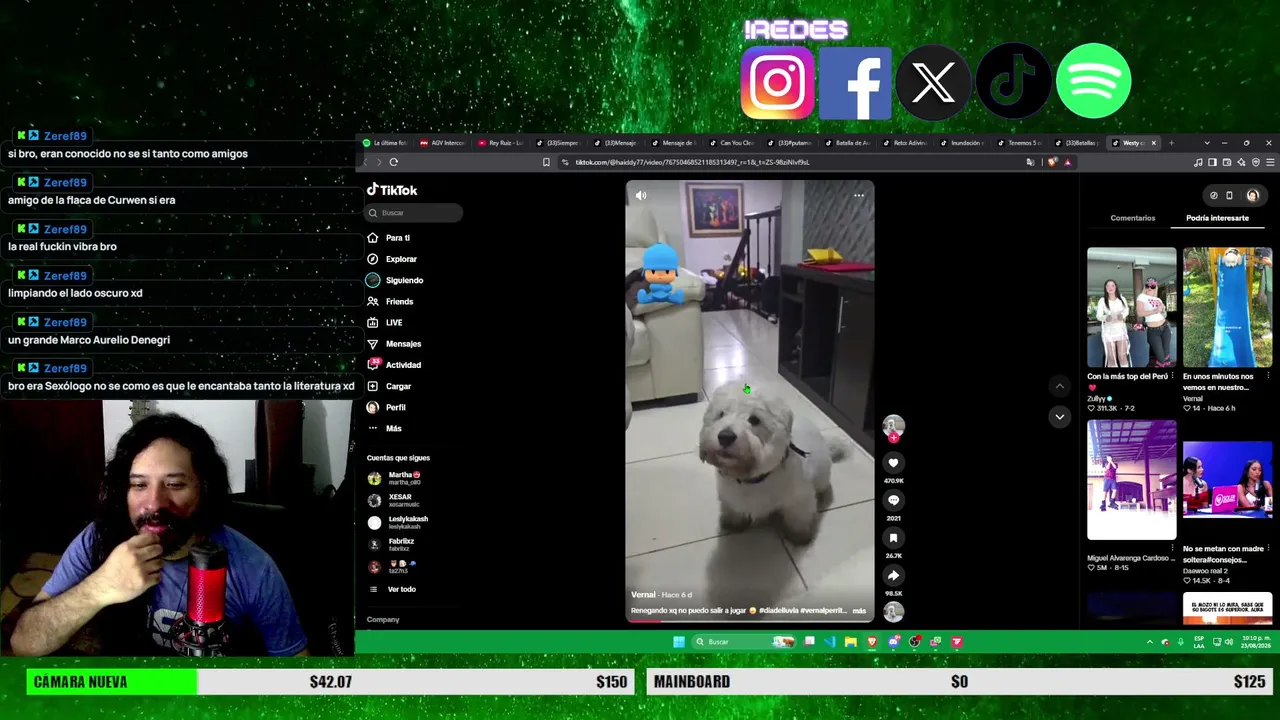The height and width of the screenshot is (720, 1280).
Task: Open options for 'En unos minutos nos vemos' card
Action: (x=1268, y=377)
